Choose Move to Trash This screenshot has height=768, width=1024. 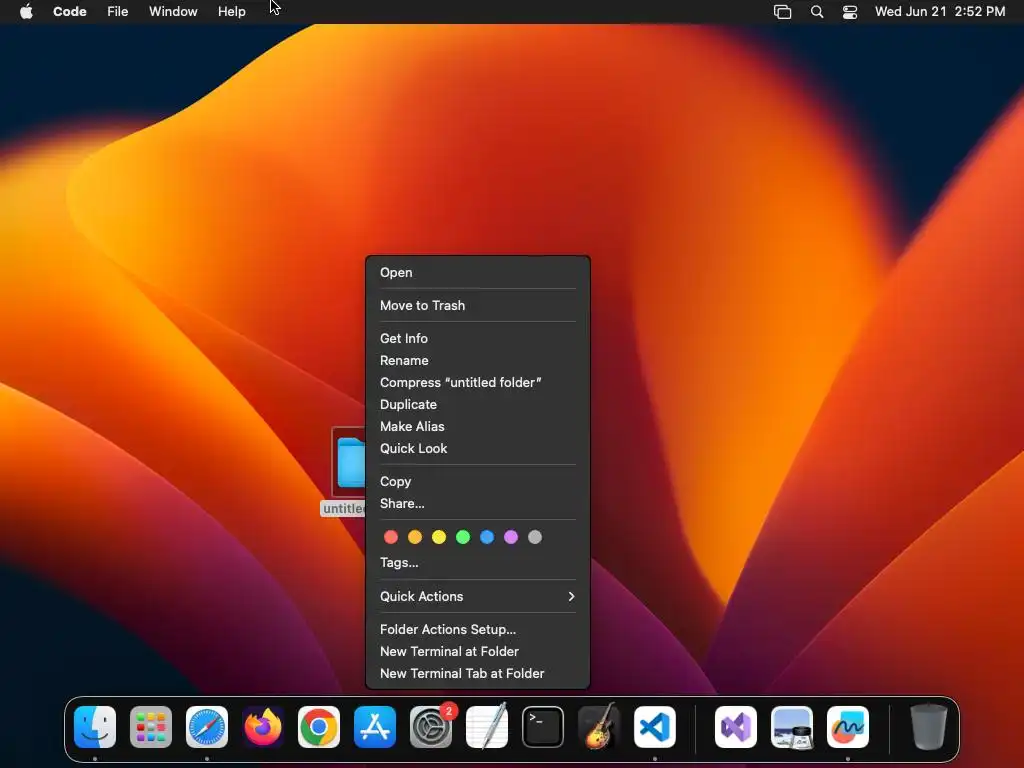(477, 305)
